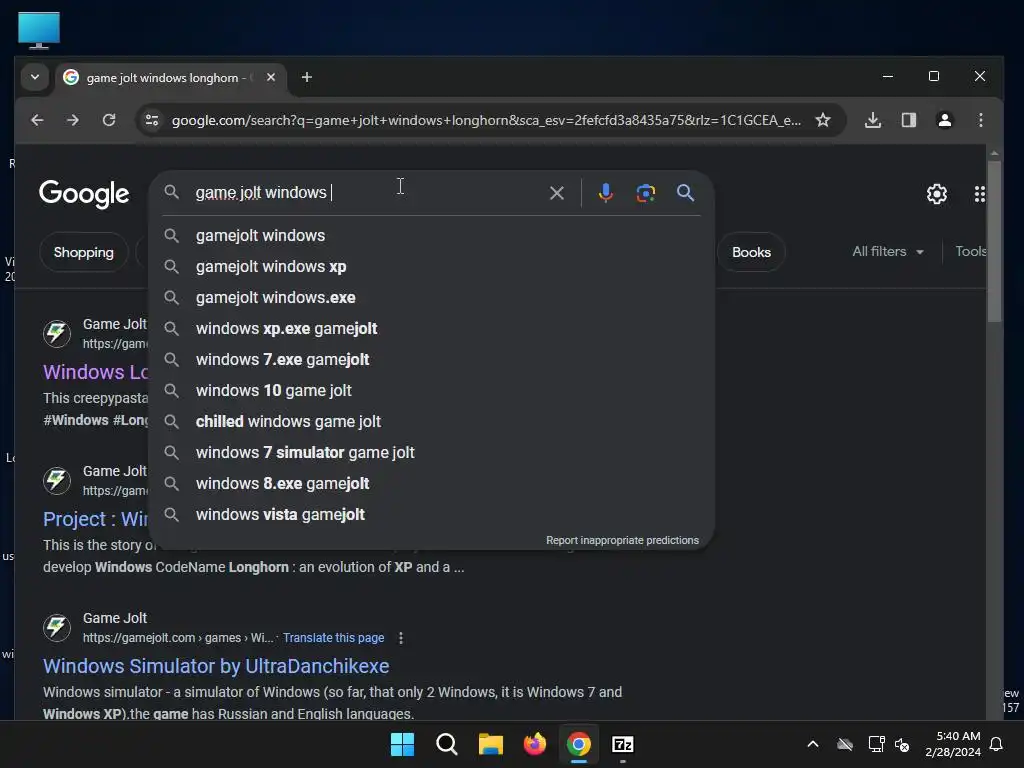Viewport: 1024px width, 768px height.
Task: Open File Explorer from taskbar
Action: pos(490,744)
